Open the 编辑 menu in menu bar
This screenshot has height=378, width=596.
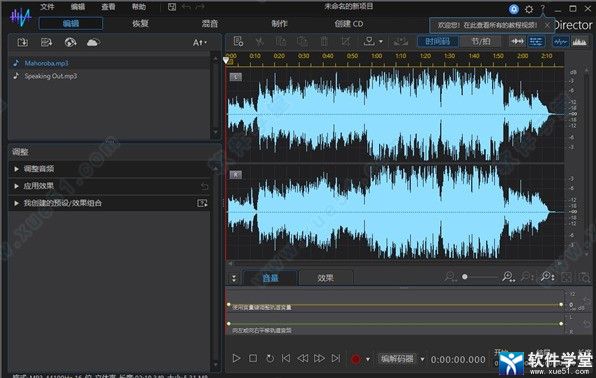pyautogui.click(x=78, y=7)
